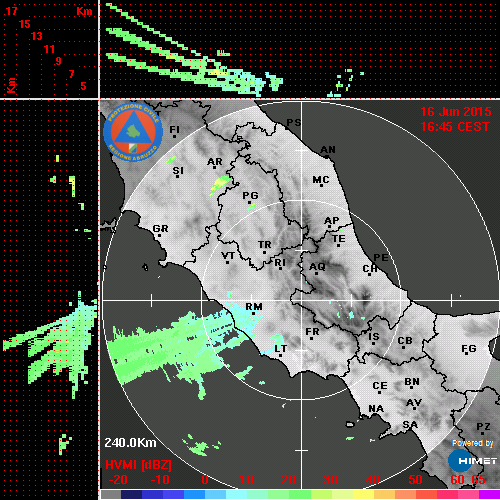The width and height of the screenshot is (500, 500).
Task: Click the magenta 65 dBZ color swatch
Action: pyautogui.click(x=489, y=495)
